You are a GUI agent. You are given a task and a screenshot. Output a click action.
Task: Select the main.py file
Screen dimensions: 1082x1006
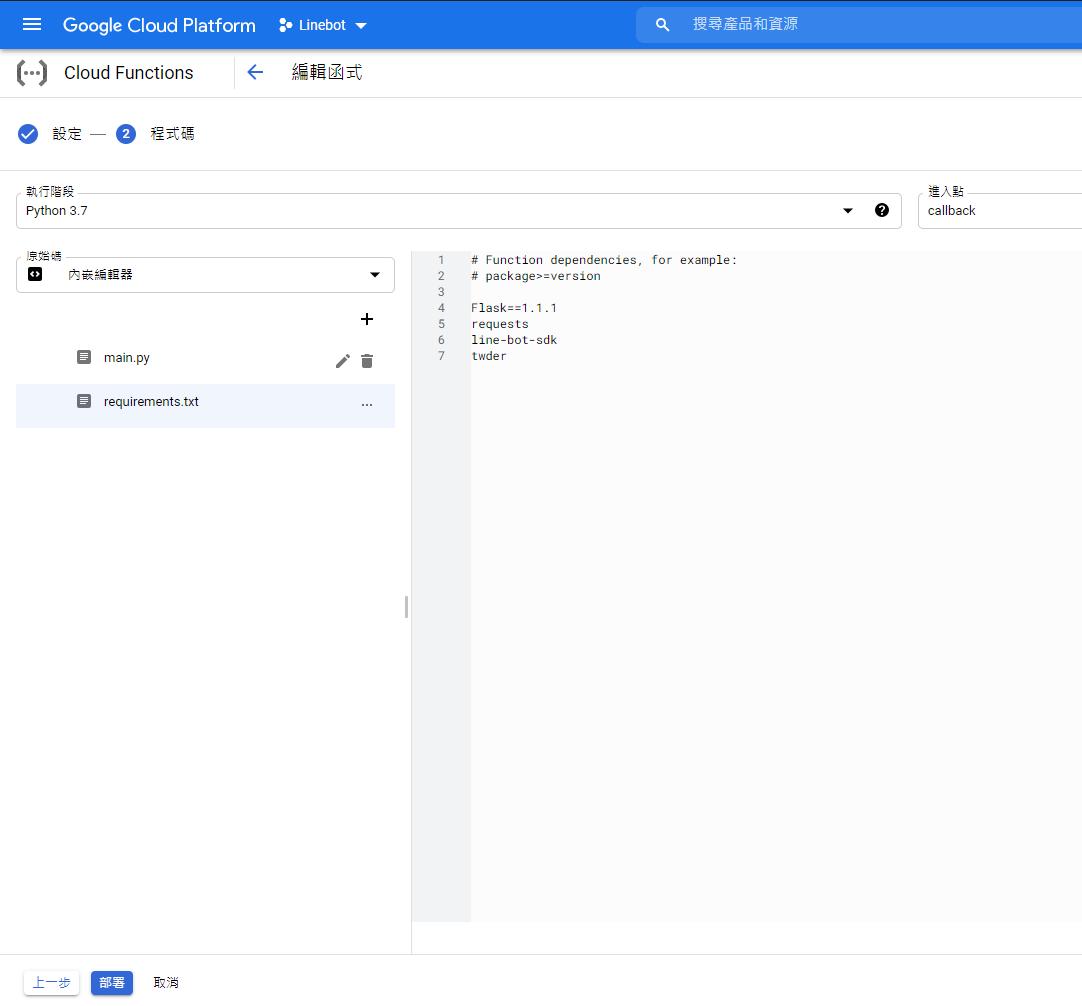(x=126, y=357)
